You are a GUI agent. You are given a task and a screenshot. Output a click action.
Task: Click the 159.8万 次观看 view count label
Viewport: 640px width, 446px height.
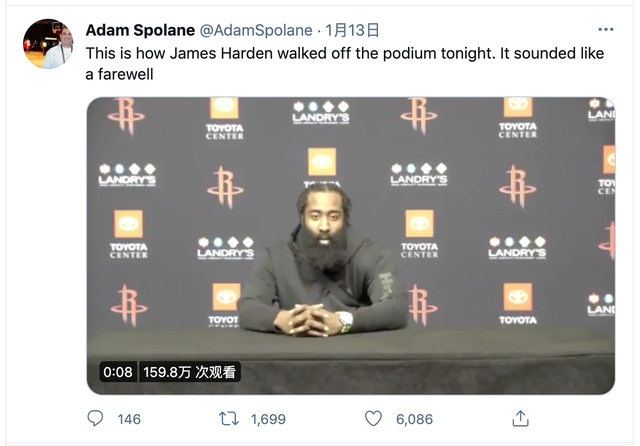point(189,372)
